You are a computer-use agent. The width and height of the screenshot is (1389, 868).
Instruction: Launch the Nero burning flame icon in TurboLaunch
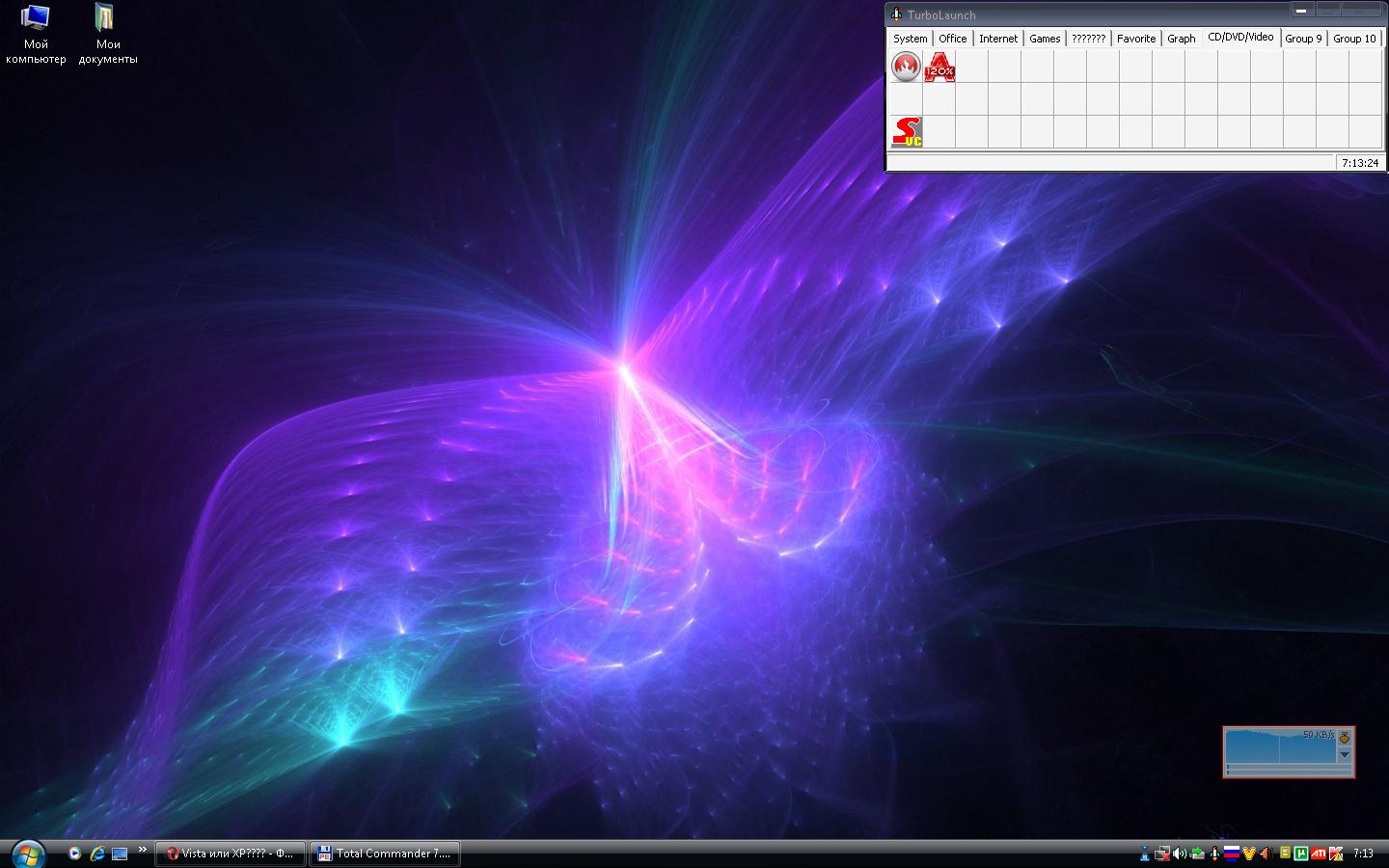click(906, 67)
